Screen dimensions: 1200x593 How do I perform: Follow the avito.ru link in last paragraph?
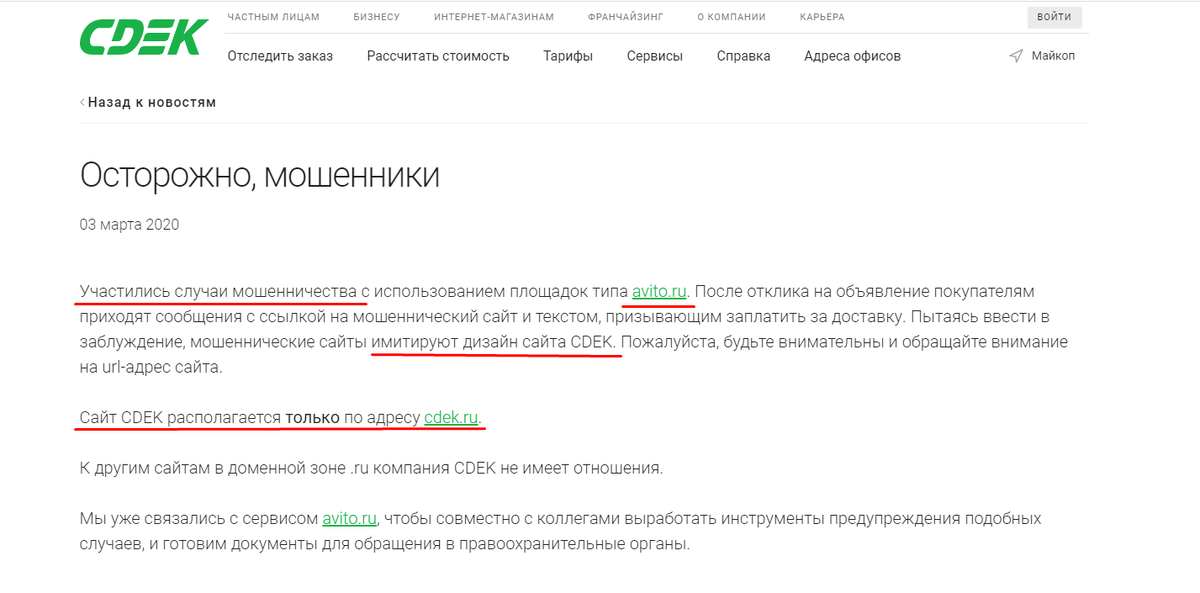[349, 519]
